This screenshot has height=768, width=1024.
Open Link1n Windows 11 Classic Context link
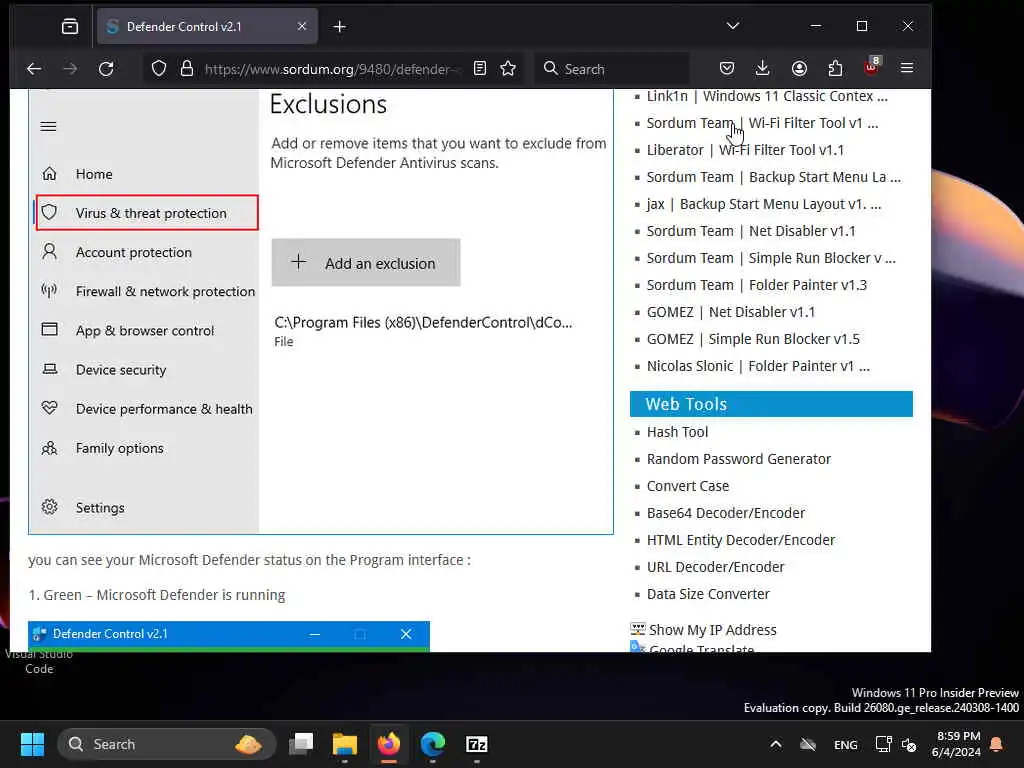[x=767, y=96]
